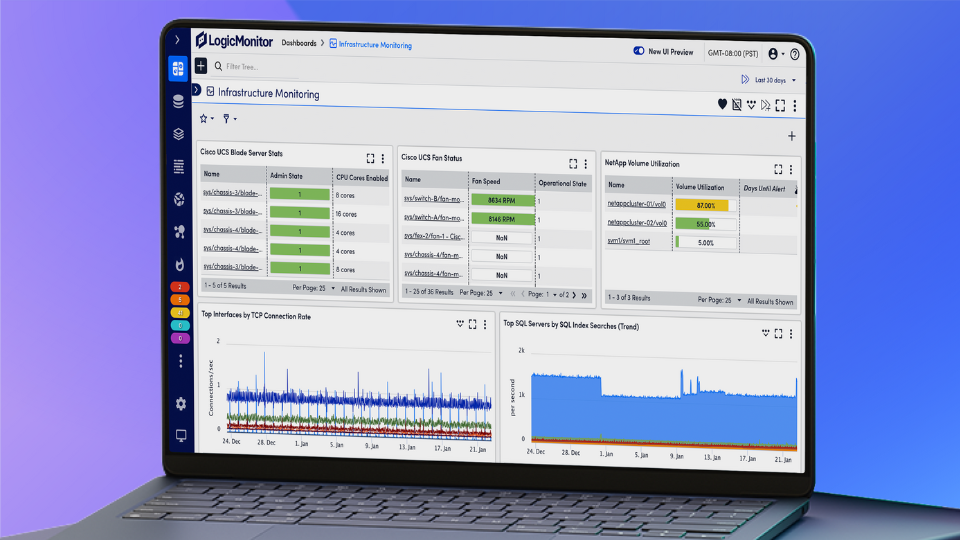Click the 8634 RPM fan speed bar
960x540 pixels.
coord(502,200)
